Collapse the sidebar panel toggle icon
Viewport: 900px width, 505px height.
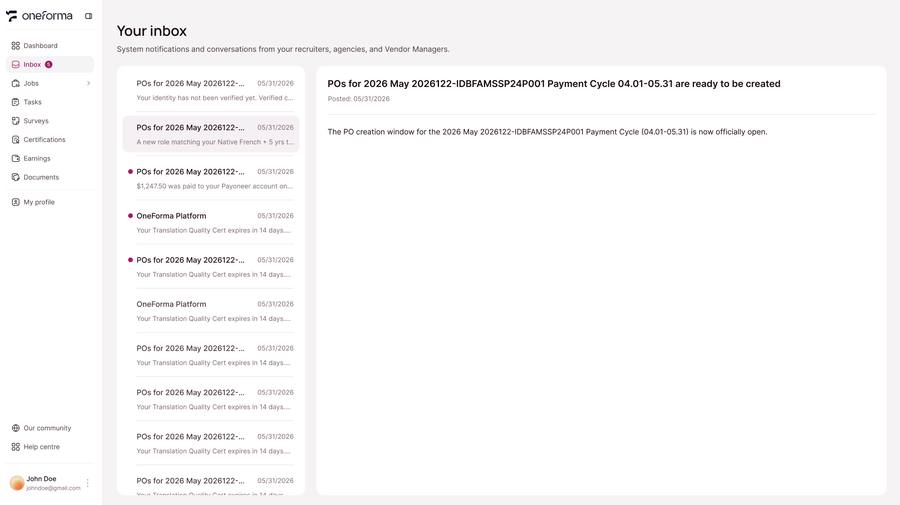[88, 16]
